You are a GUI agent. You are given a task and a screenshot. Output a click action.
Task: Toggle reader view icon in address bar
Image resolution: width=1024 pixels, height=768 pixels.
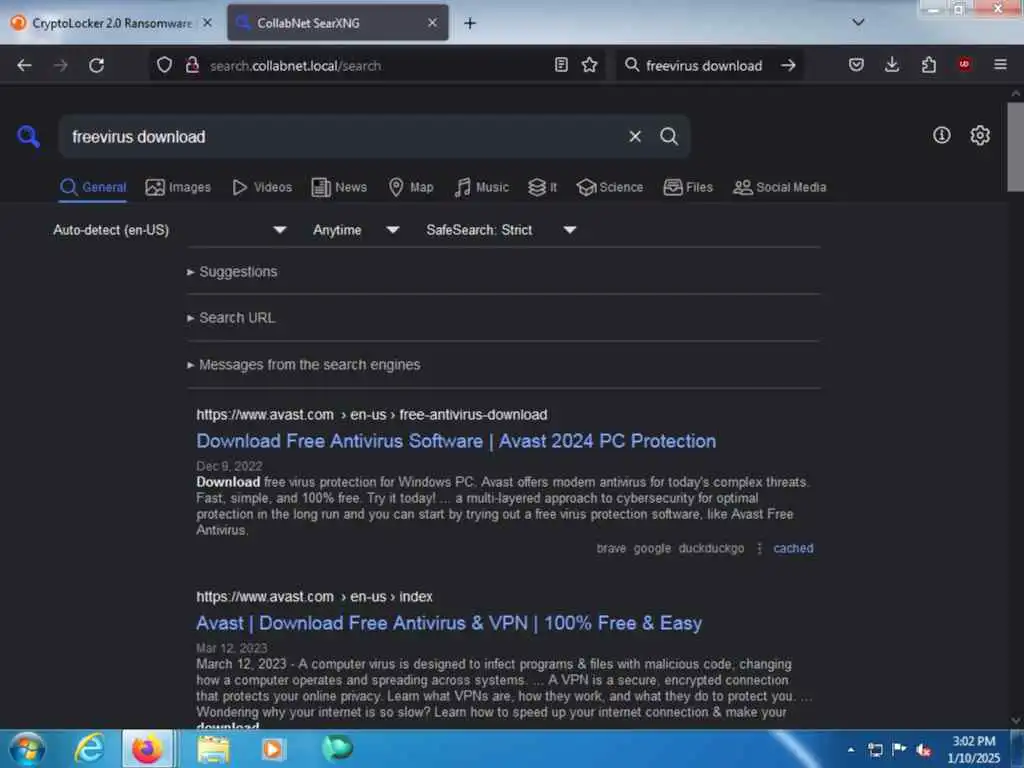561,65
